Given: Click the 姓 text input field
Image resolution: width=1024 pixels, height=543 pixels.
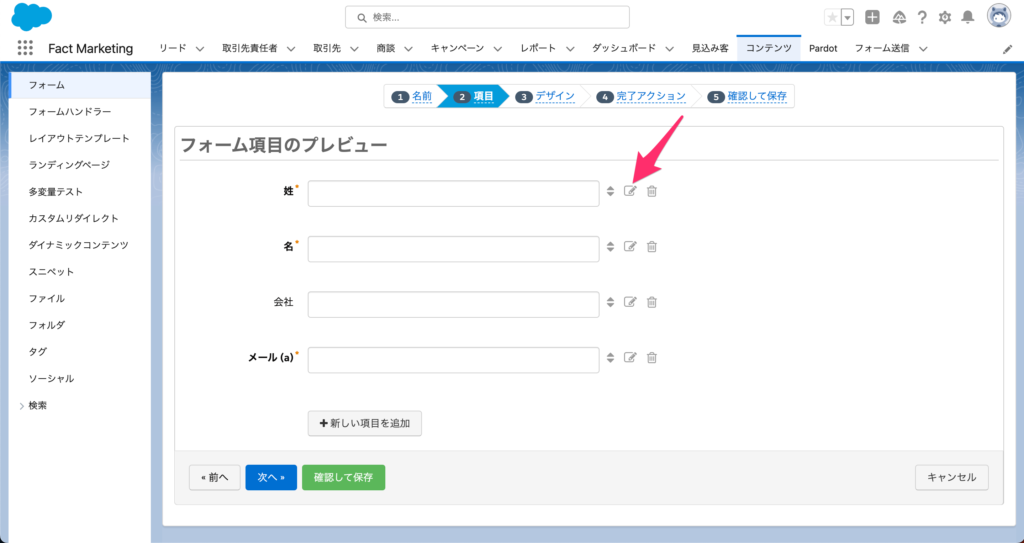Looking at the screenshot, I should 453,193.
